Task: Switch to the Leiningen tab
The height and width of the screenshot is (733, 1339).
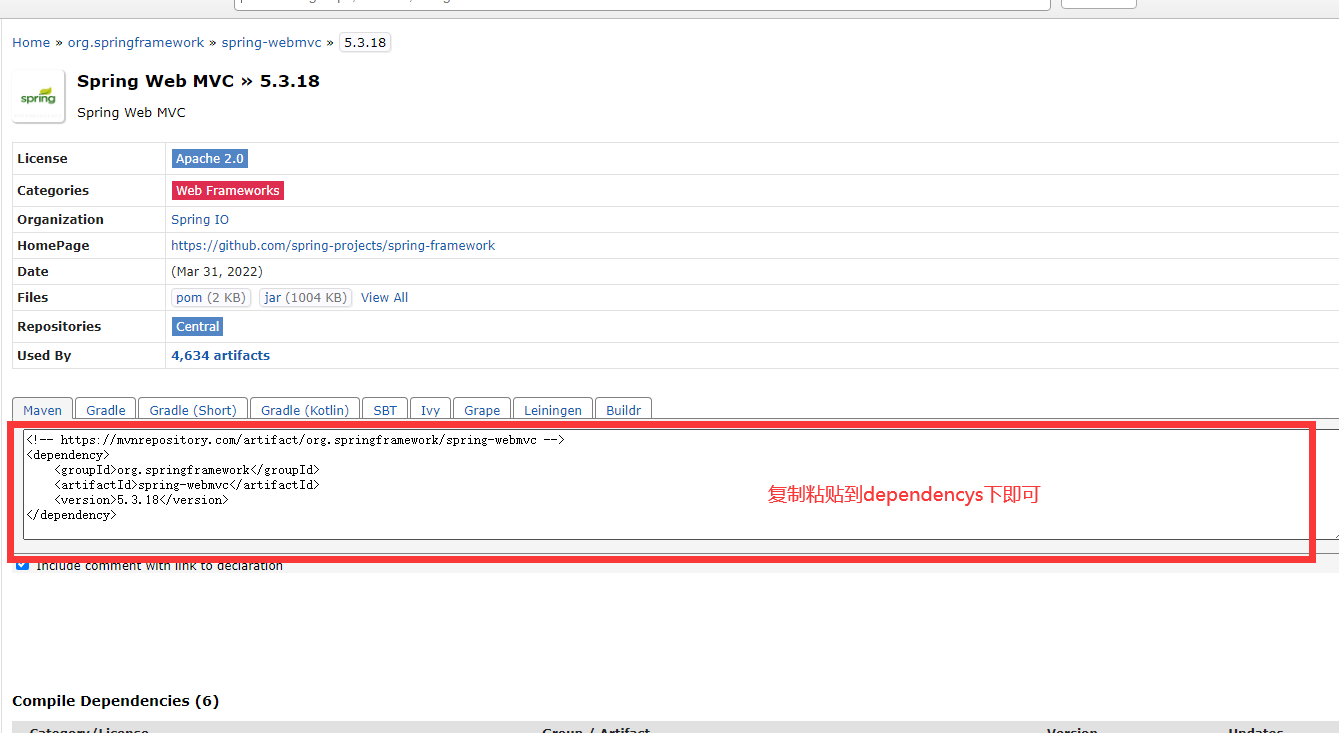Action: click(x=553, y=410)
